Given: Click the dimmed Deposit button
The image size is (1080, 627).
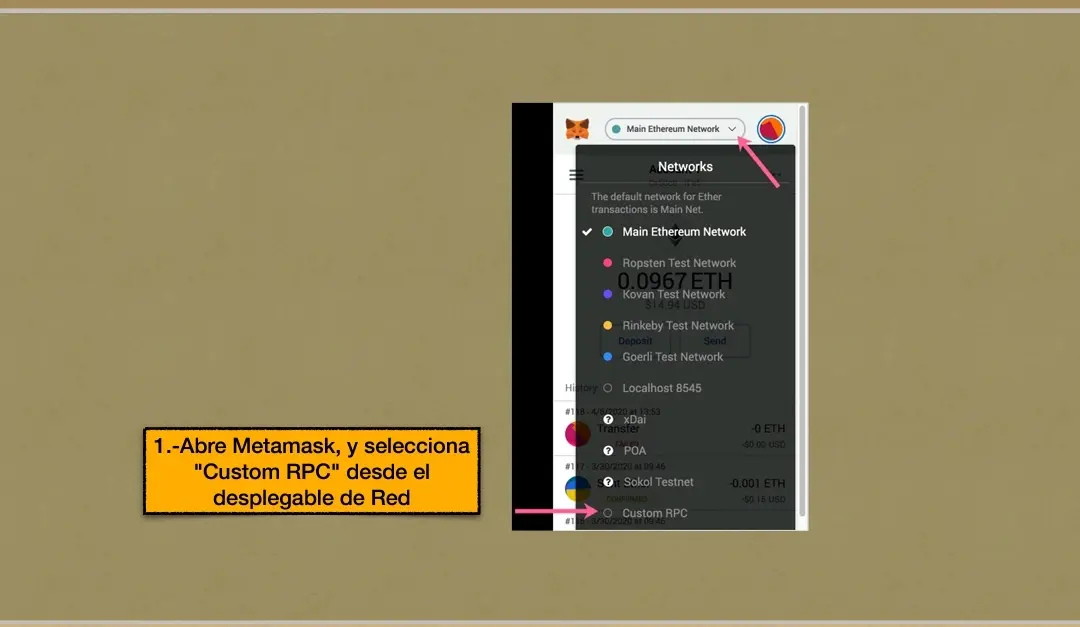Looking at the screenshot, I should 635,341.
